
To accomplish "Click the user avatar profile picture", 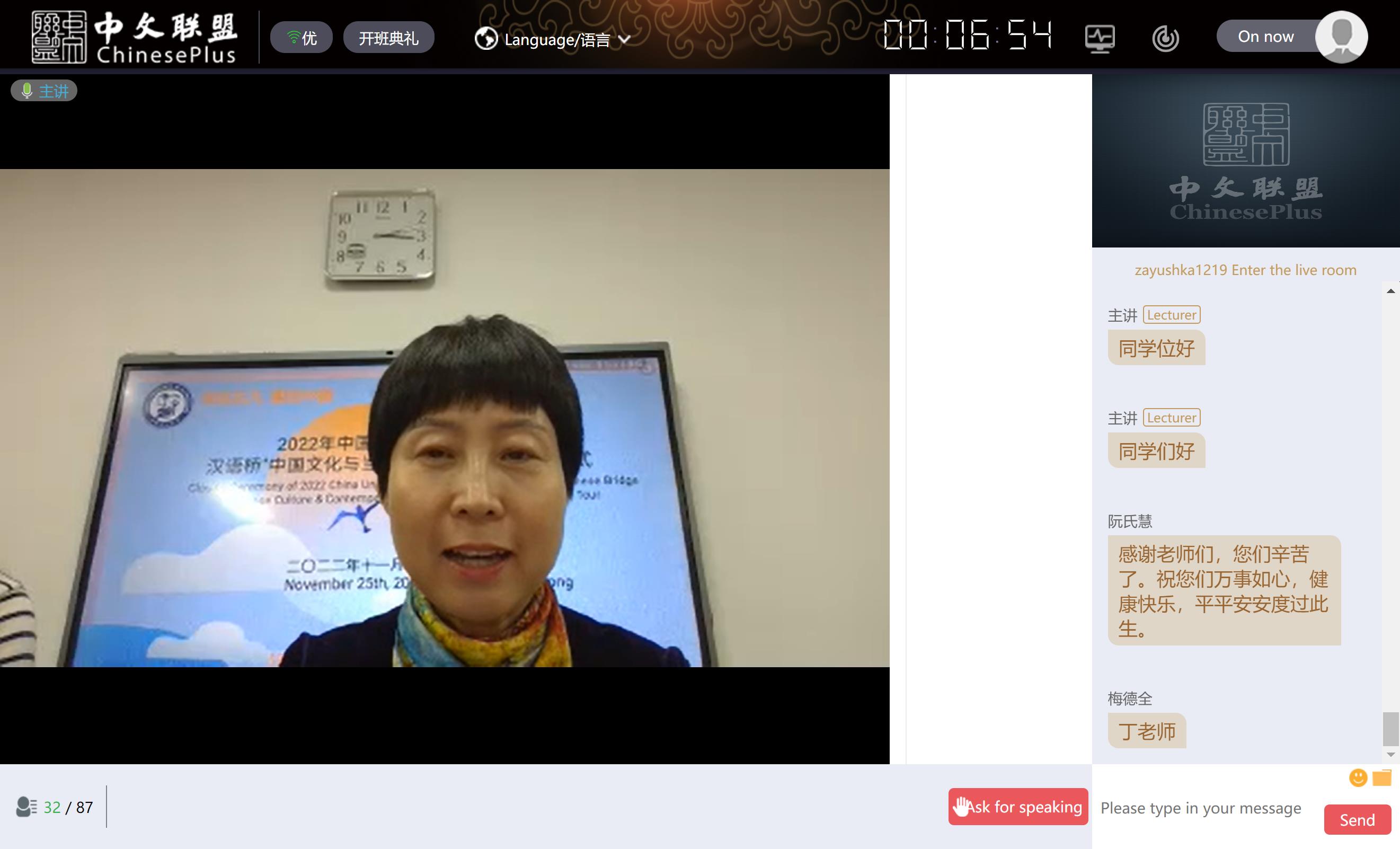I will tap(1341, 37).
